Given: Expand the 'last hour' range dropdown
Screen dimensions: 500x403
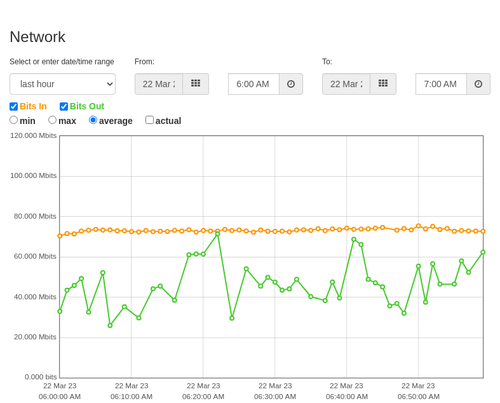Looking at the screenshot, I should 63,84.
